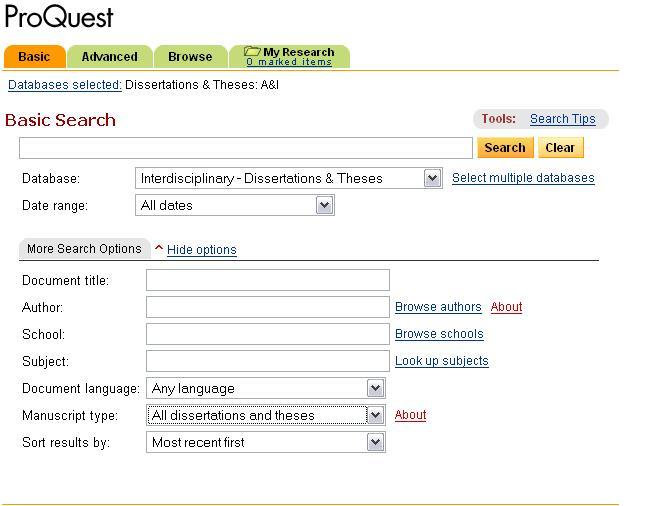
Task: Click the Browse schools link
Action: point(439,334)
